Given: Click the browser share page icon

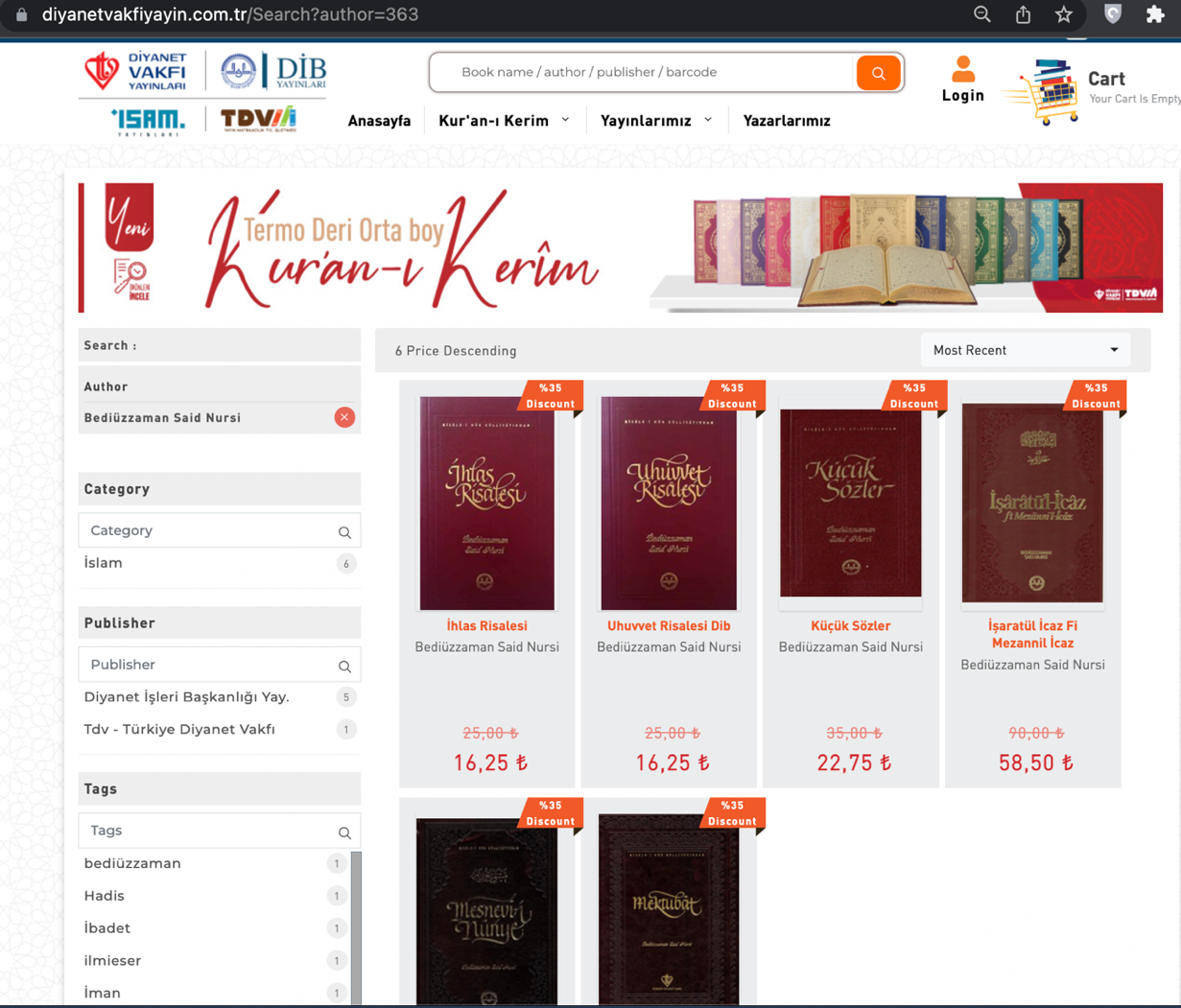Looking at the screenshot, I should pyautogui.click(x=1023, y=14).
